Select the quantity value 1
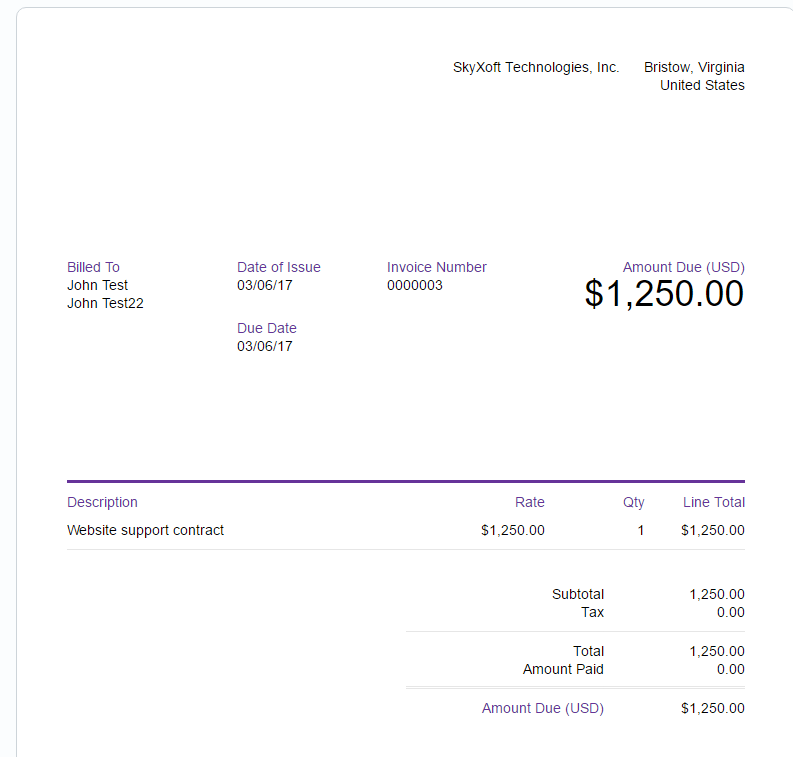Viewport: 793px width, 757px height. pyautogui.click(x=640, y=530)
